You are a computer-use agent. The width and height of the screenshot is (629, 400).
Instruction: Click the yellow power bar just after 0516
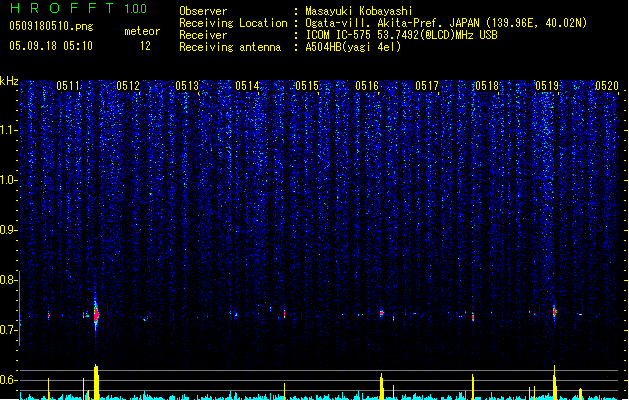click(381, 386)
